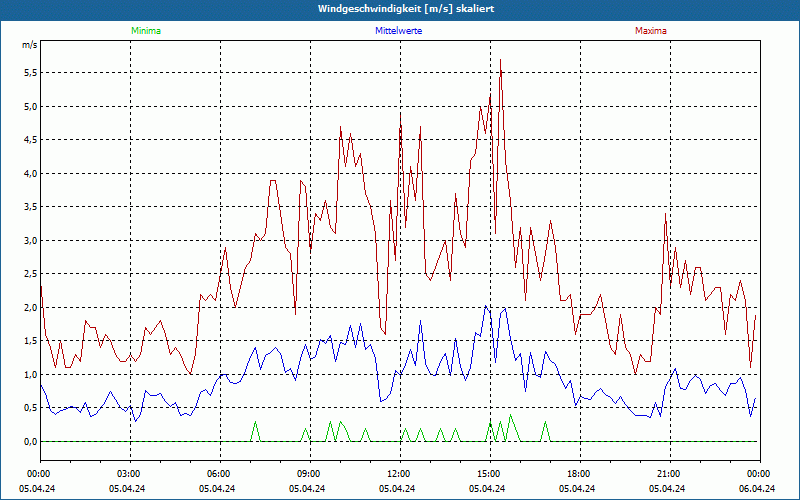Viewport: 800px width, 500px height.
Task: Click the highest red Maxima peak after 15:00
Action: coord(501,60)
